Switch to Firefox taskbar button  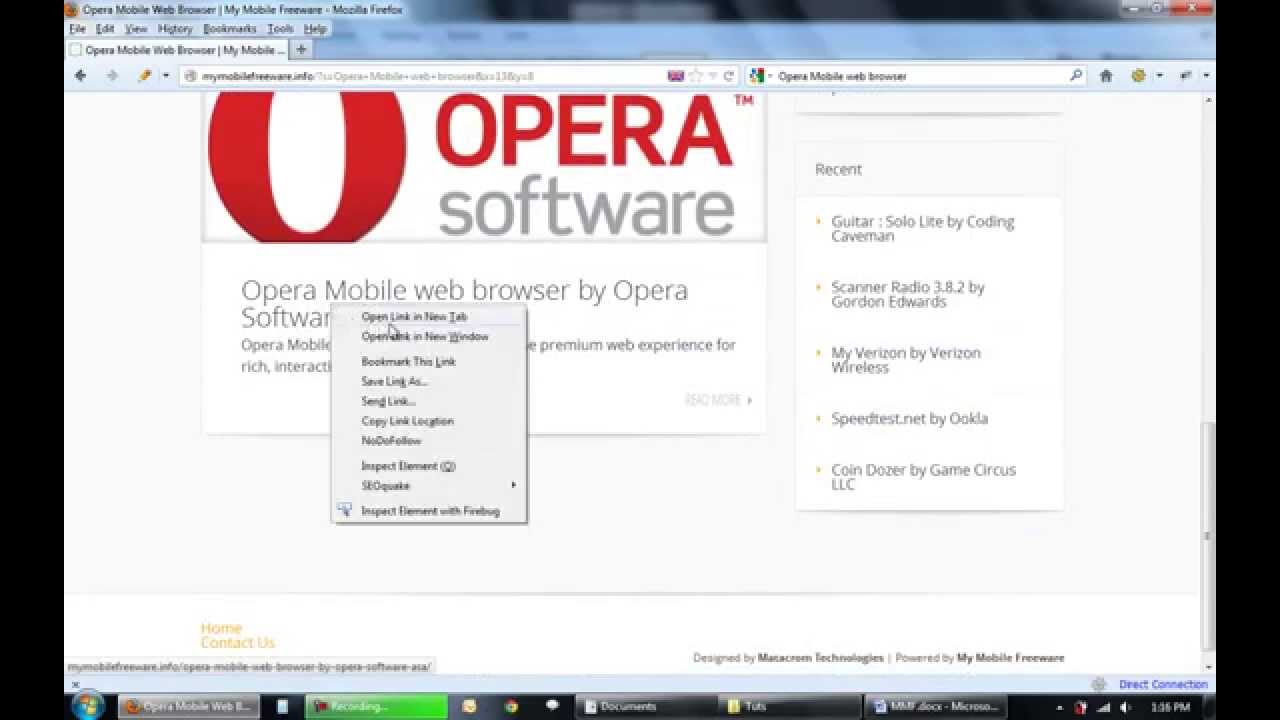pyautogui.click(x=190, y=706)
